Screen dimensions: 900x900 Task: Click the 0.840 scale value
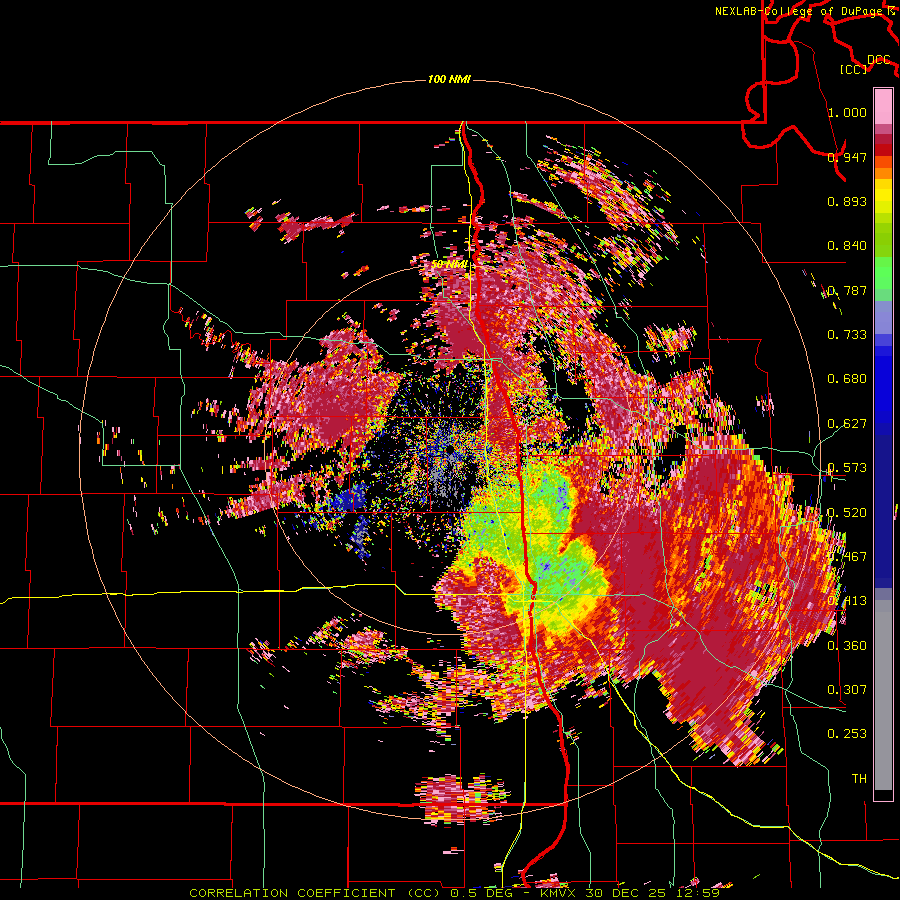[847, 246]
